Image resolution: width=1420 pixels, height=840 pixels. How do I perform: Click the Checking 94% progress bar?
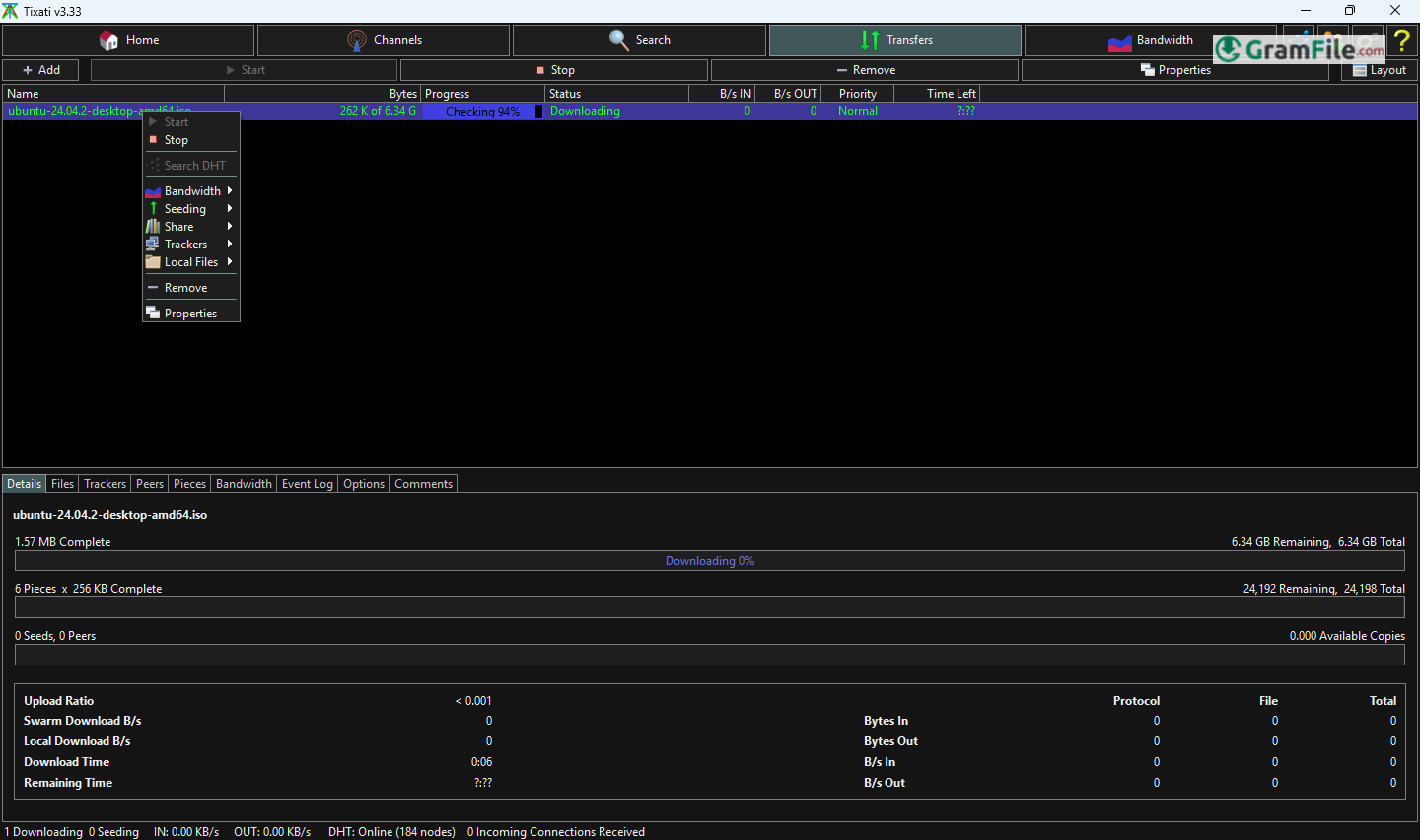[x=483, y=111]
